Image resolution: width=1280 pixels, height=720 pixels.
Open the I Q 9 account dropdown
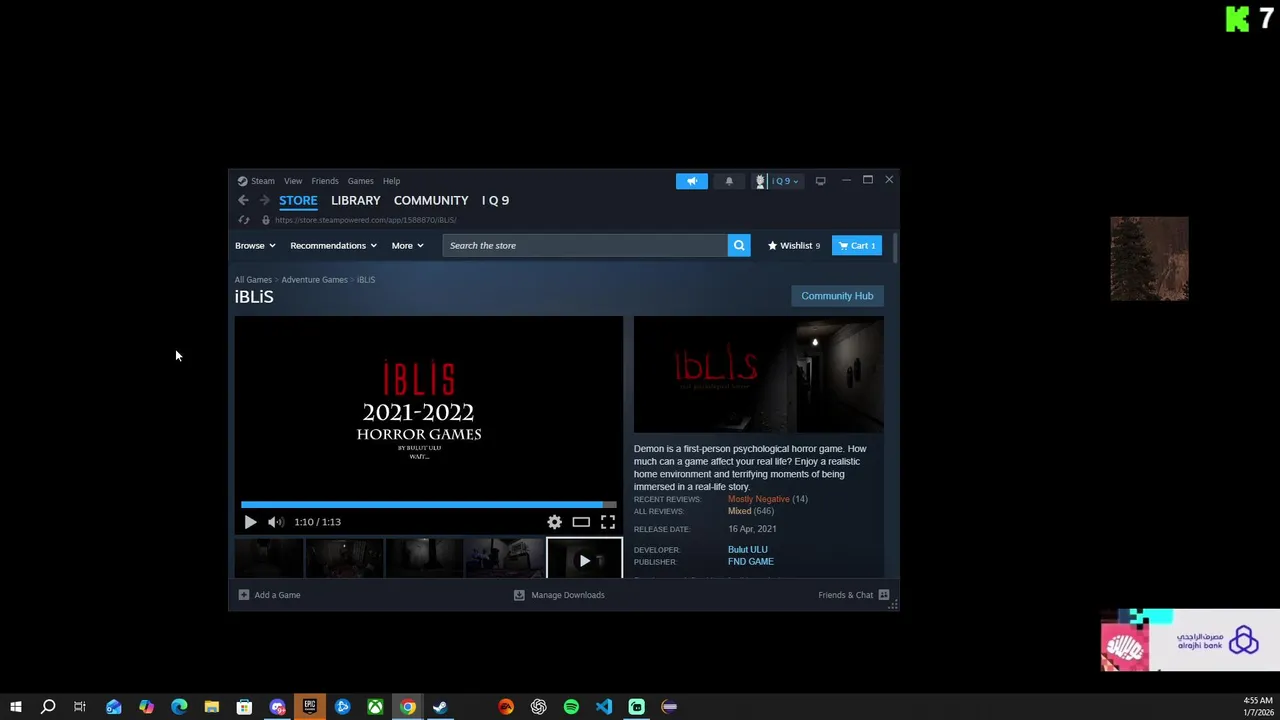coord(777,181)
